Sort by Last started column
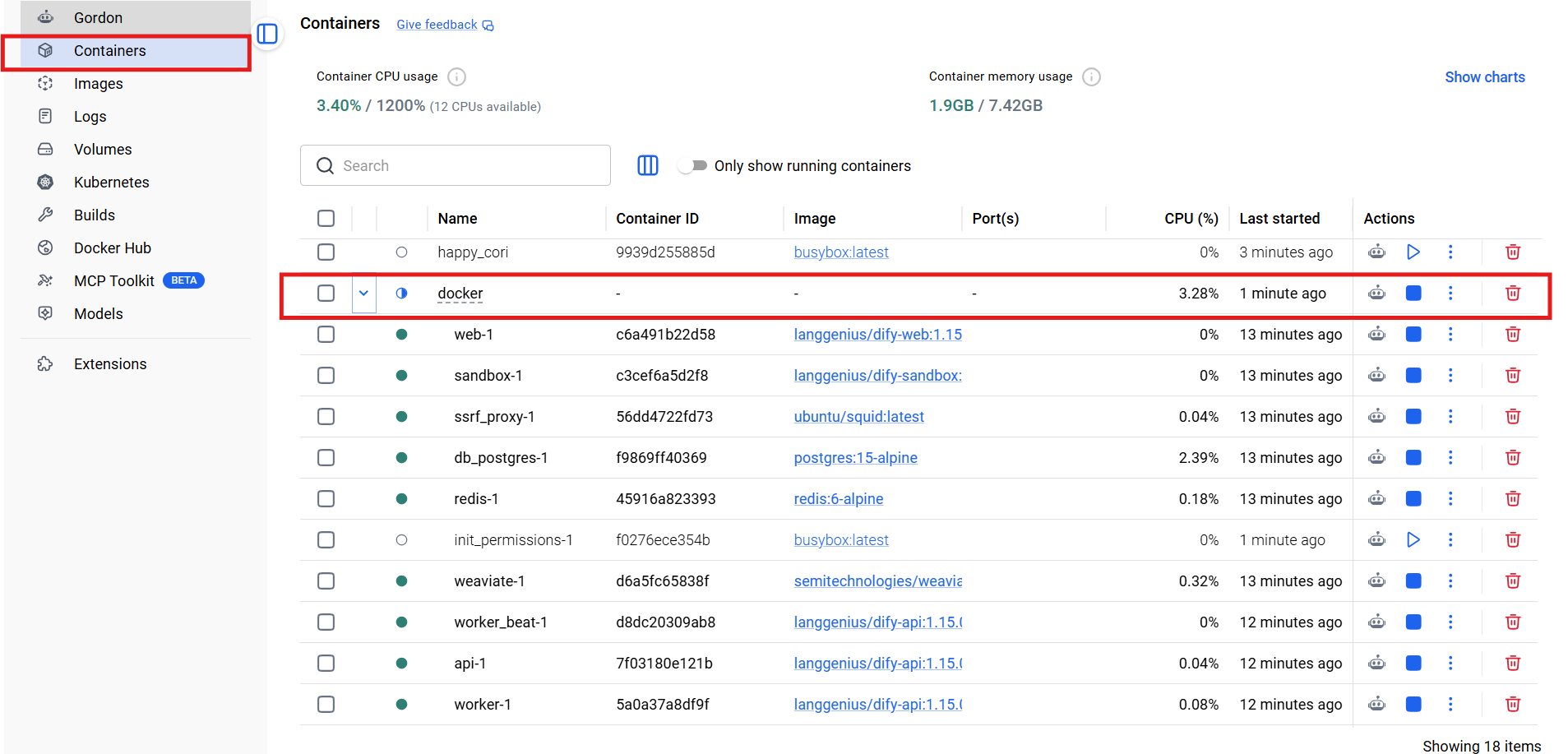Viewport: 1568px width, 754px height. [x=1279, y=218]
